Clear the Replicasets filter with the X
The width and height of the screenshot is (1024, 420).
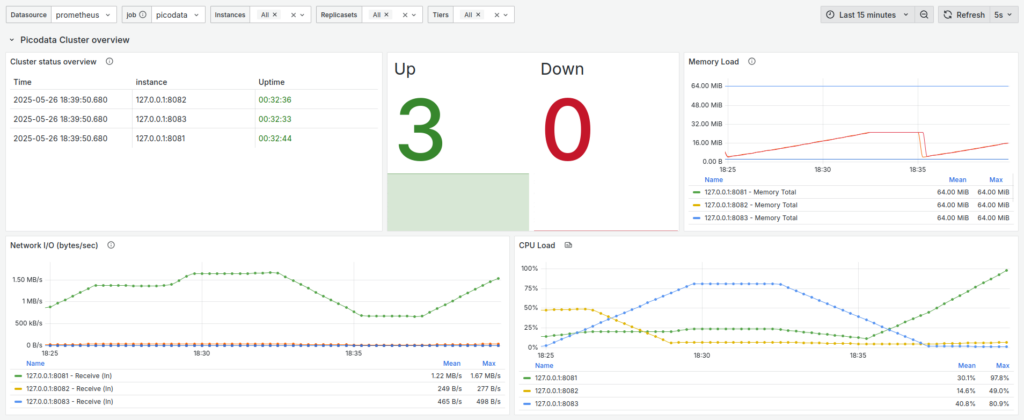click(x=403, y=15)
